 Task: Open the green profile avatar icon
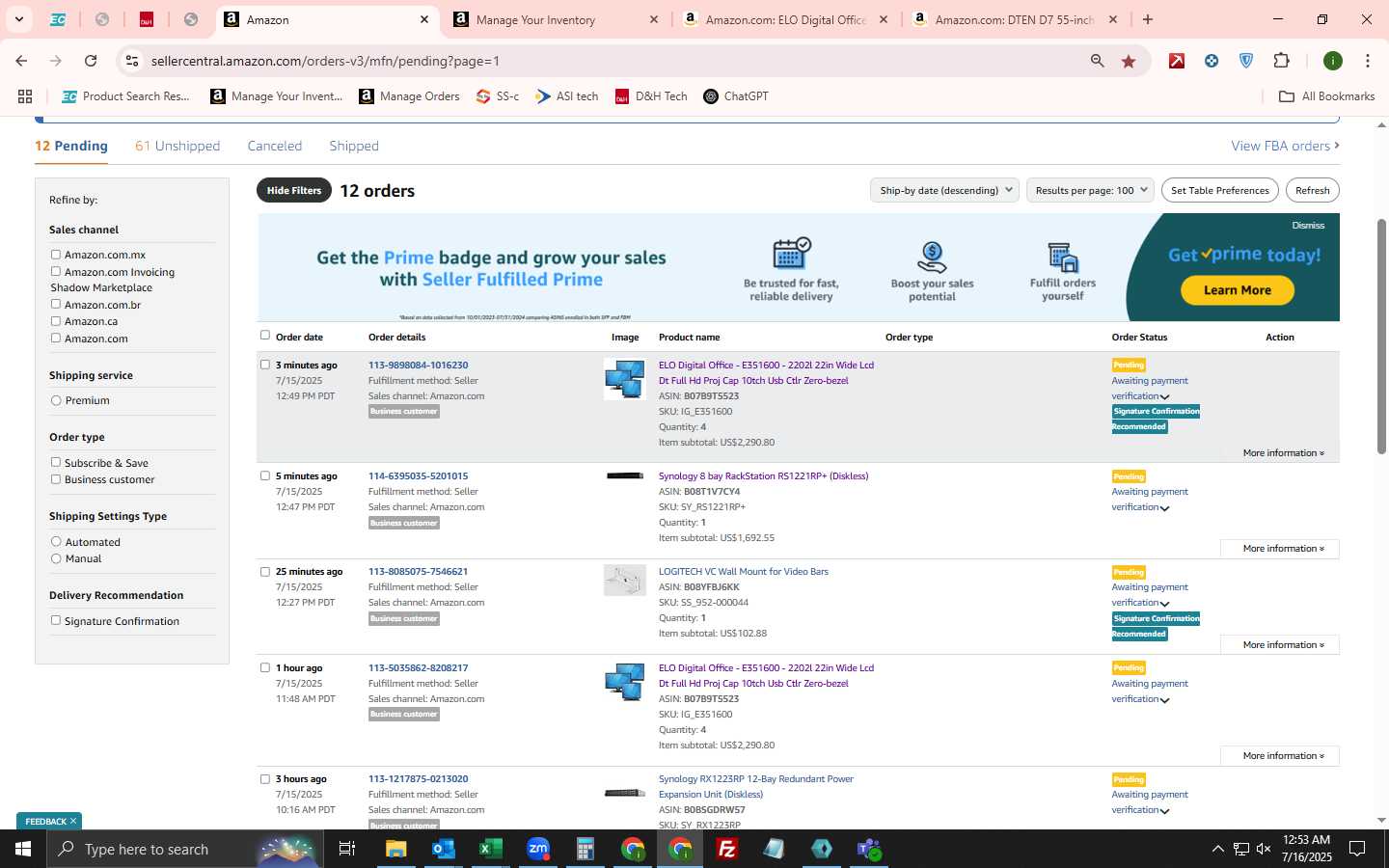[1333, 61]
